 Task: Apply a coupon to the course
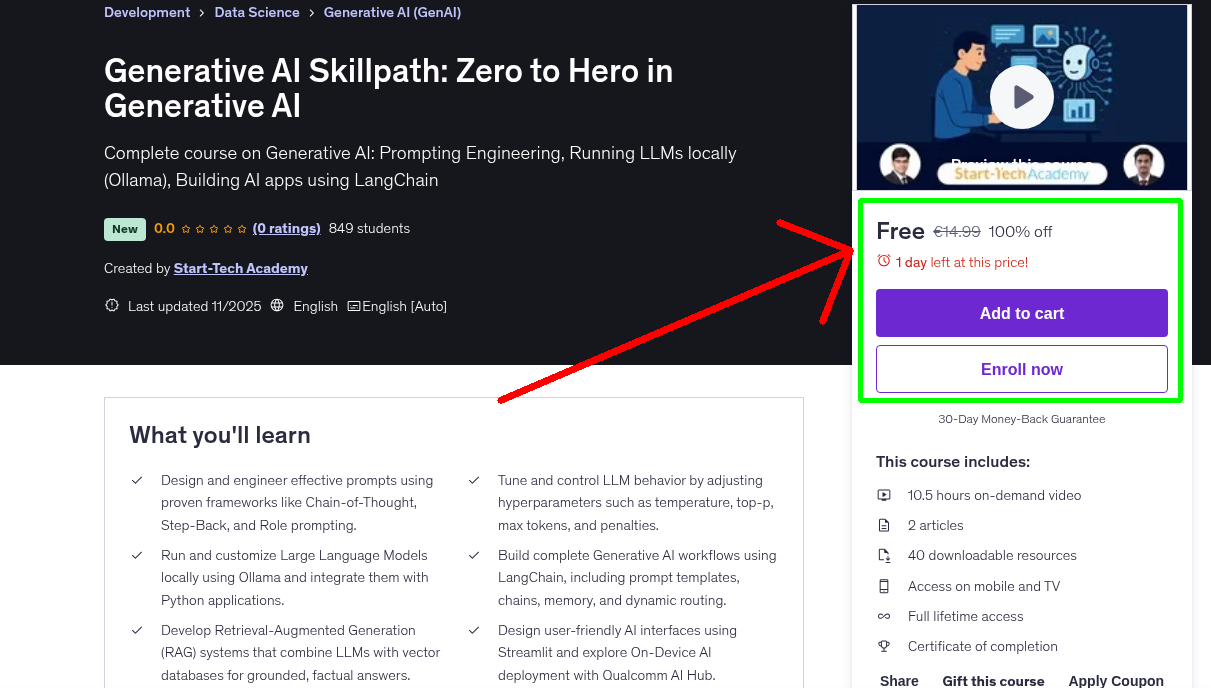(x=1116, y=680)
